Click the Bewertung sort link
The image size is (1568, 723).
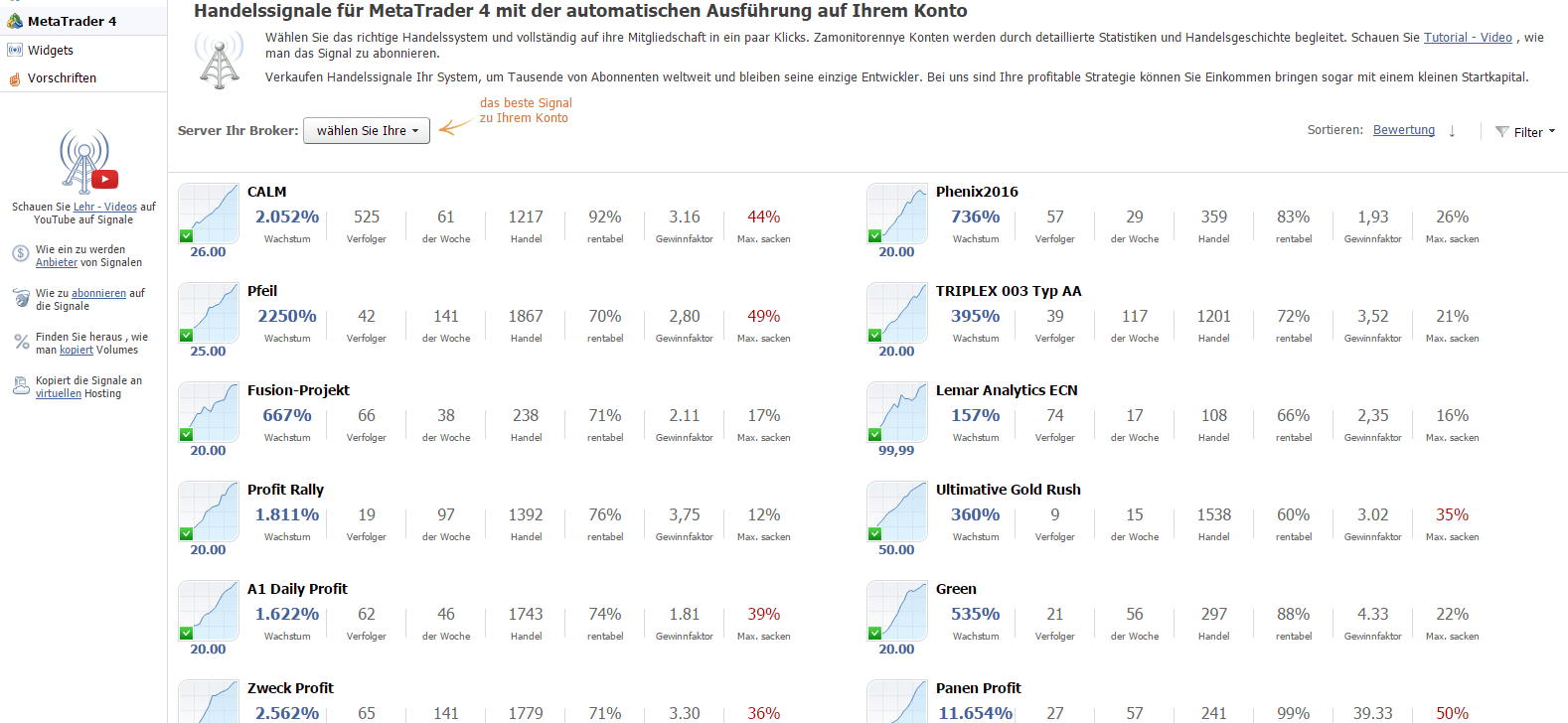[x=1404, y=130]
